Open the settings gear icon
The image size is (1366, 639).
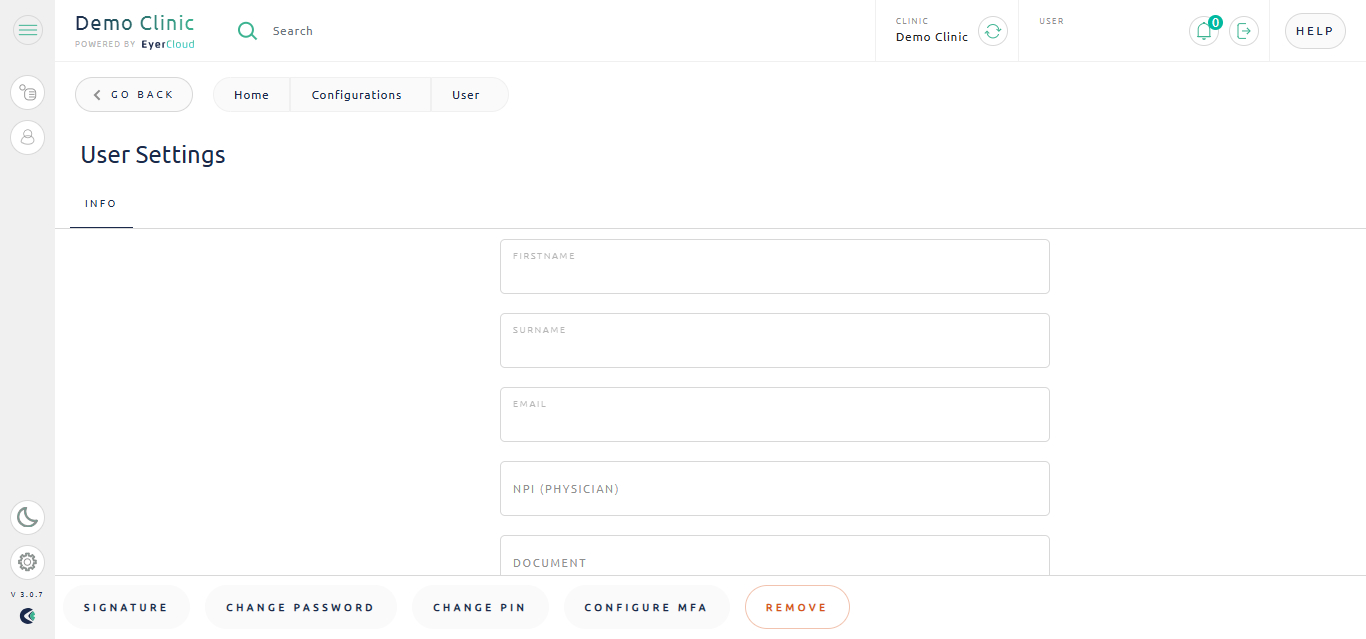(x=28, y=562)
